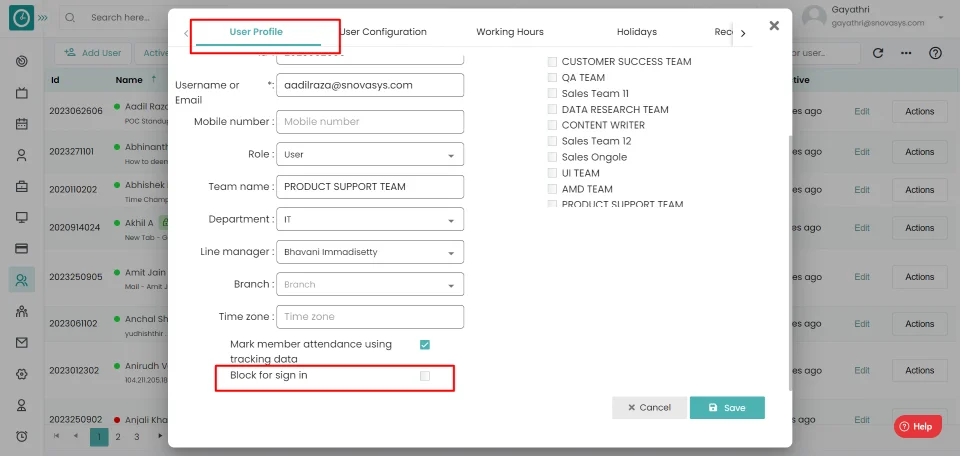Check the UI TEAM checkbox
Image resolution: width=960 pixels, height=456 pixels.
[552, 173]
